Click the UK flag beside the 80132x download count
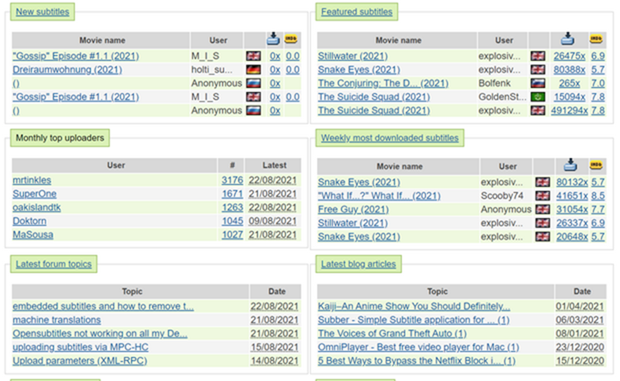This screenshot has height=381, width=620. point(542,182)
